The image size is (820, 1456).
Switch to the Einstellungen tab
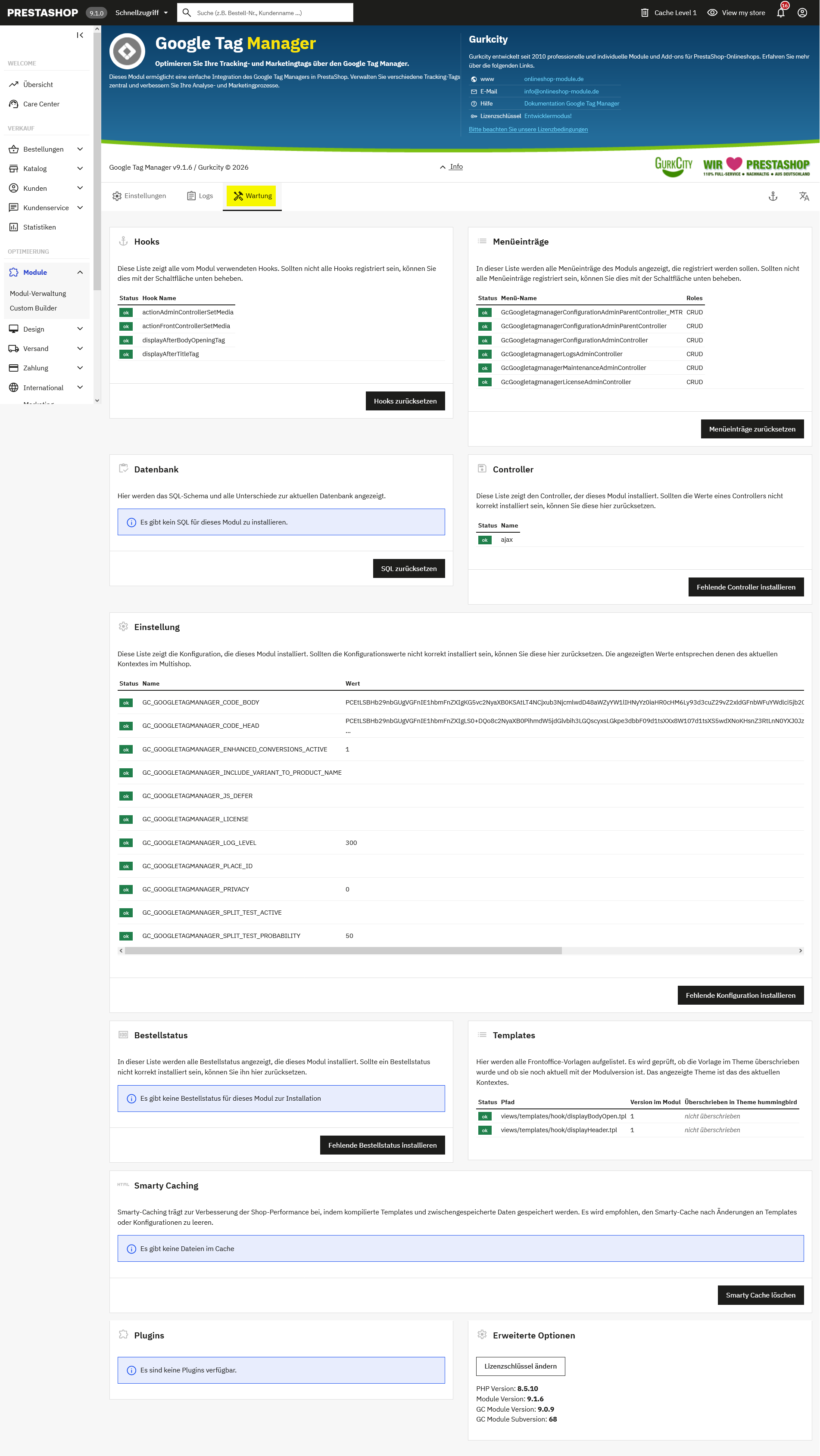tap(139, 196)
